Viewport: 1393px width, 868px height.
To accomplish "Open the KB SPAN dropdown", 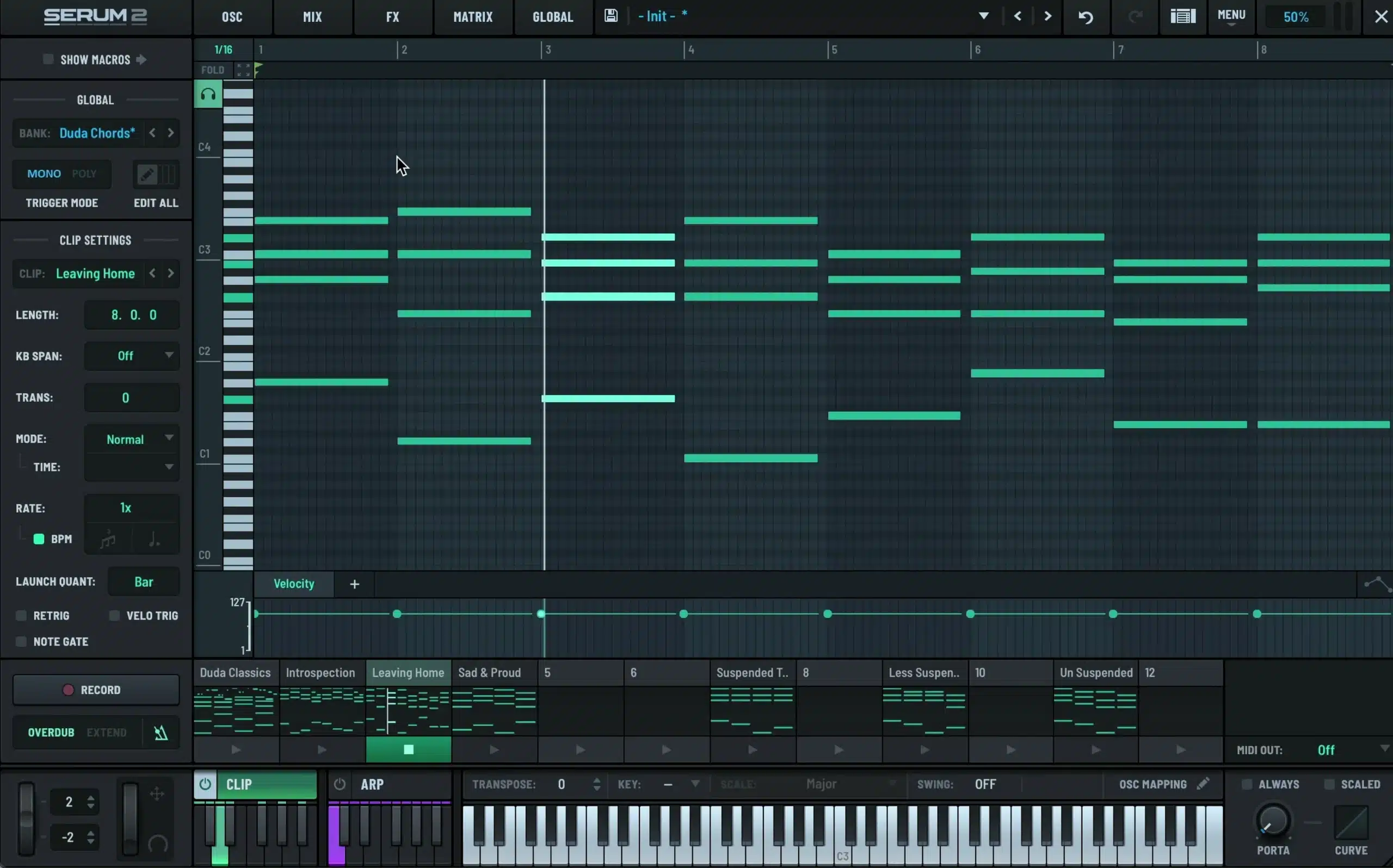I will point(132,356).
